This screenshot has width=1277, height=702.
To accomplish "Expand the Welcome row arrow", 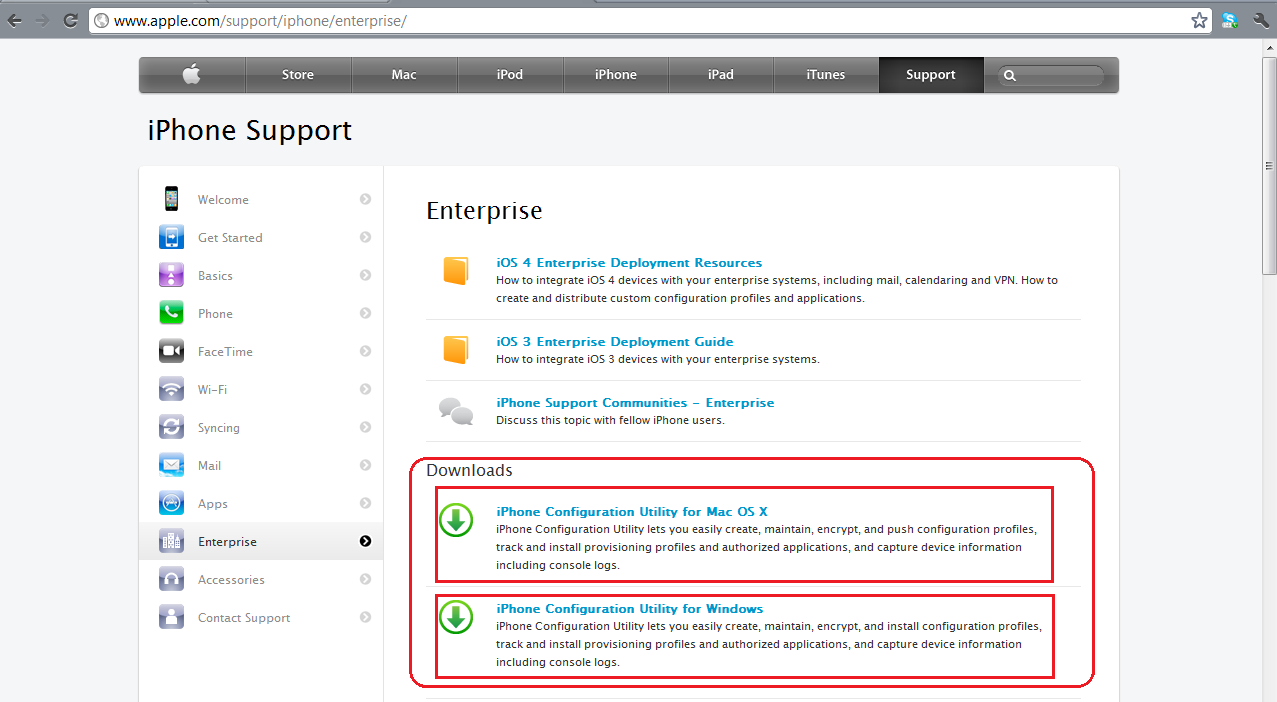I will [x=365, y=199].
